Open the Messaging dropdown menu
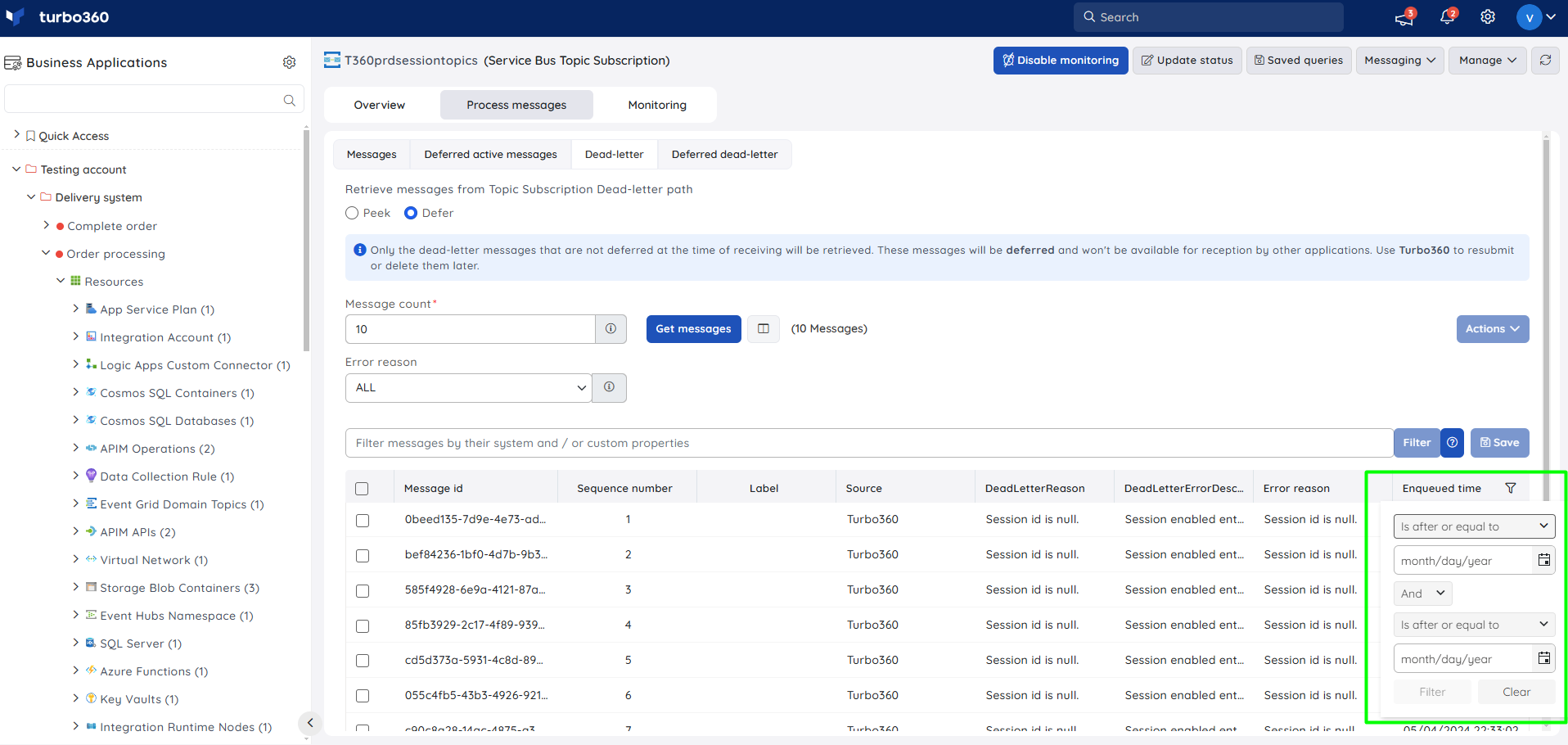The width and height of the screenshot is (1568, 745). click(x=1400, y=61)
